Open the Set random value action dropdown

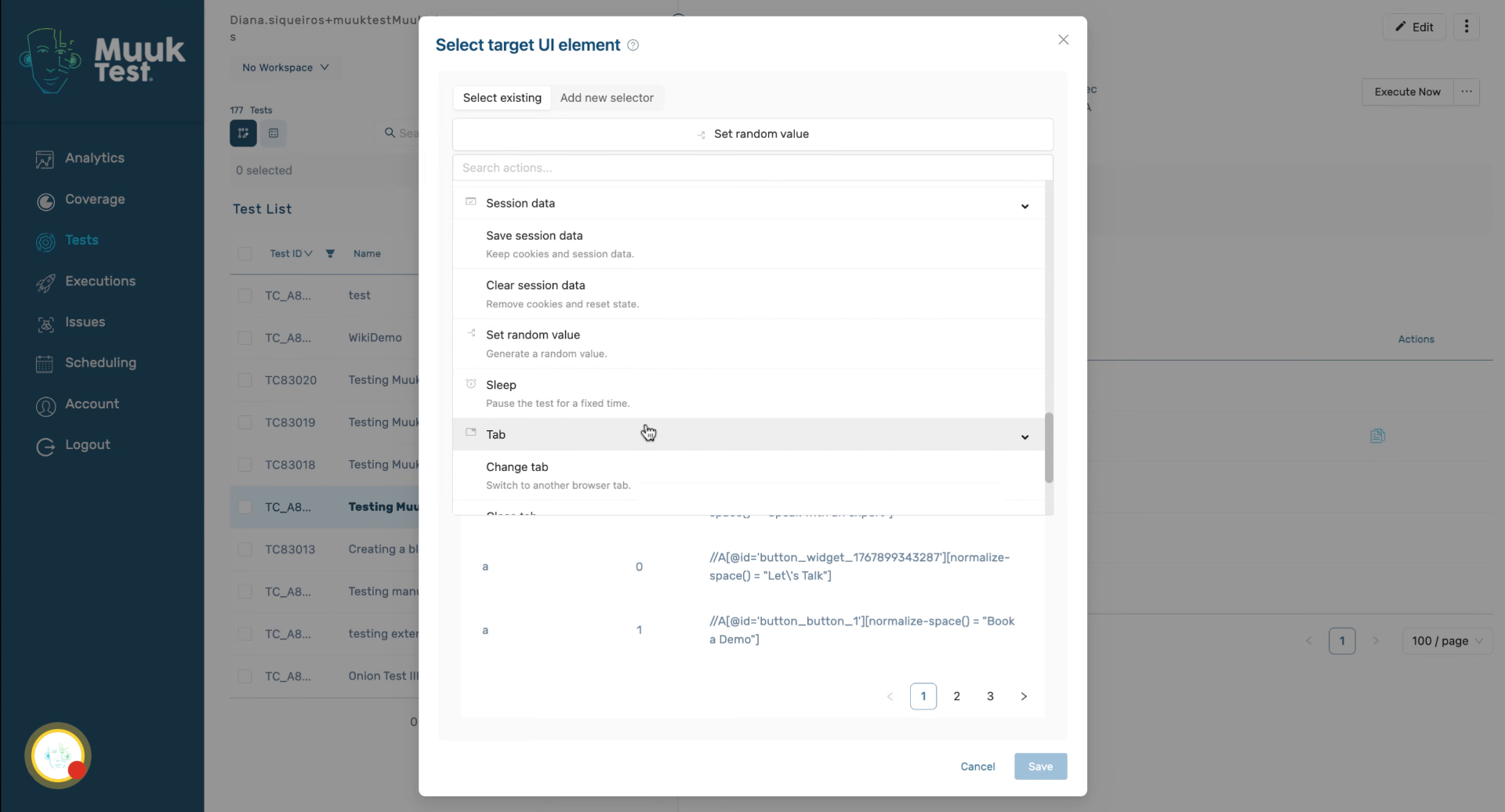pos(752,134)
